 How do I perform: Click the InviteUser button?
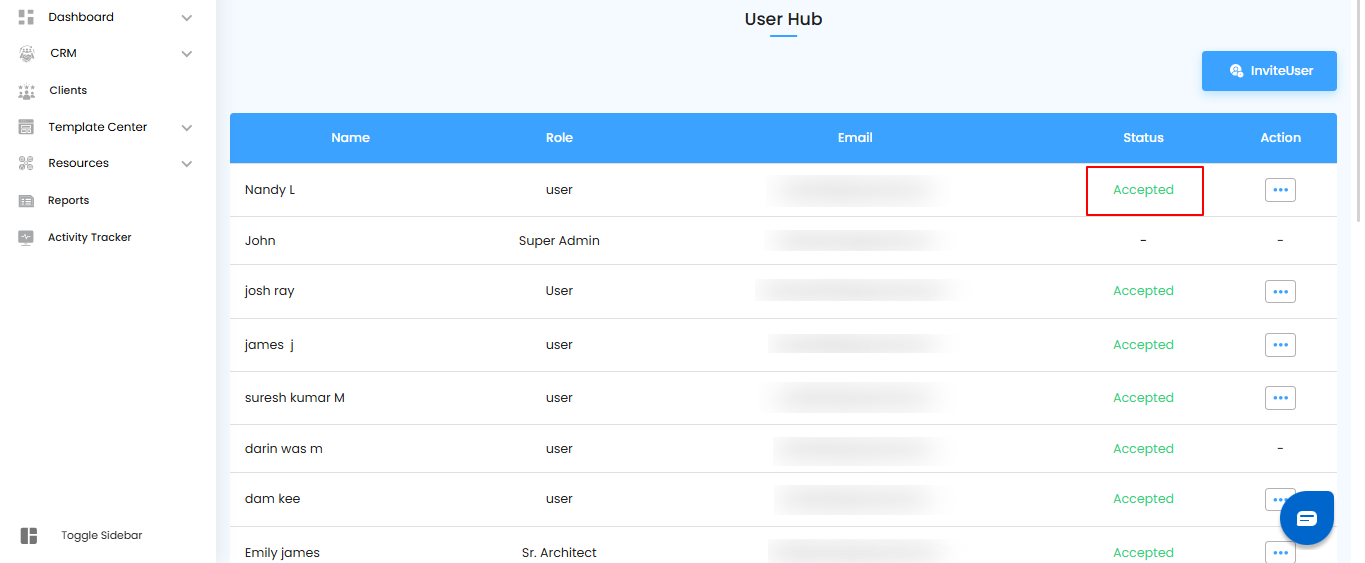pos(1269,71)
